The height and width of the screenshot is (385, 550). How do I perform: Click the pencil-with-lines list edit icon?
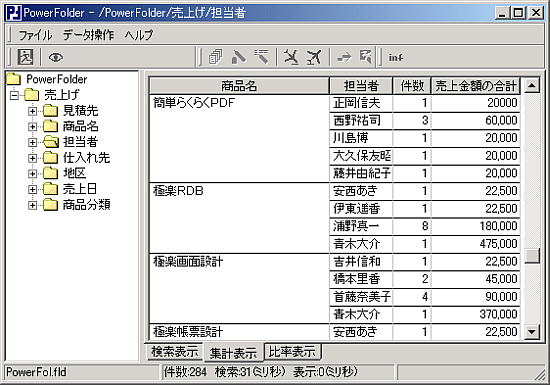tap(261, 57)
